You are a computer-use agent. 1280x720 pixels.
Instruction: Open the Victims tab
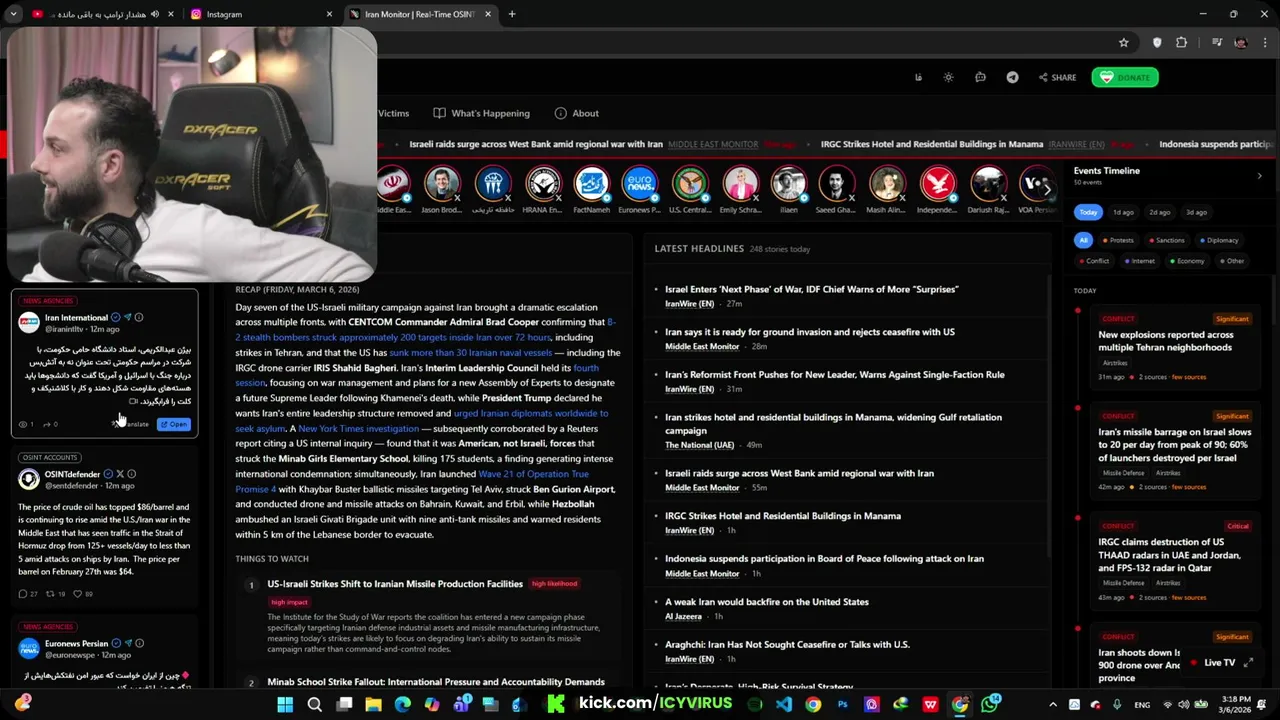tap(393, 113)
